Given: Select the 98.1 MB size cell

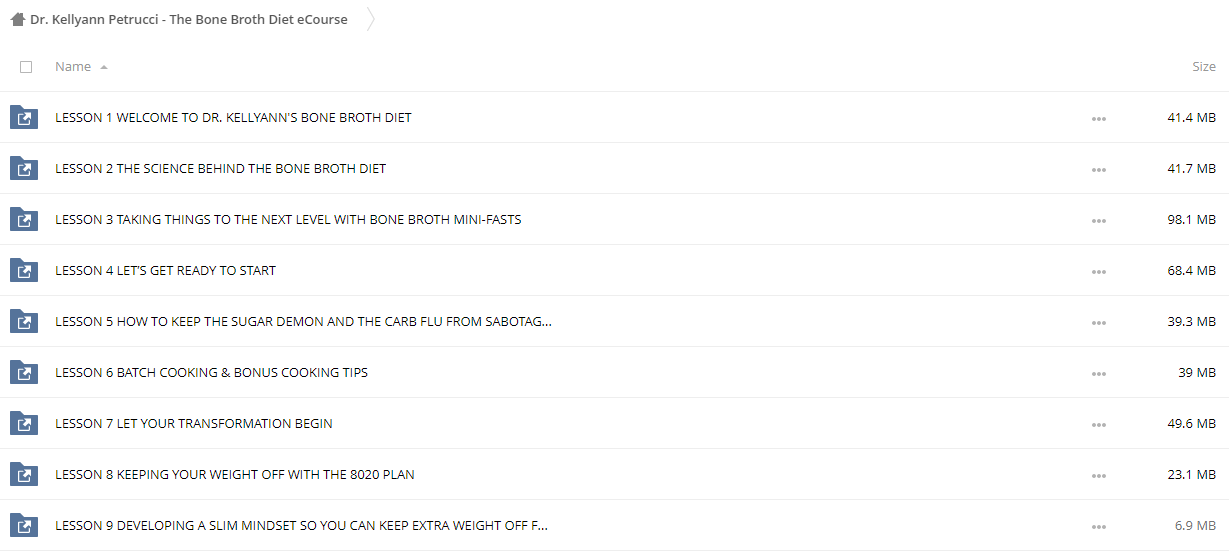Looking at the screenshot, I should coord(1192,220).
